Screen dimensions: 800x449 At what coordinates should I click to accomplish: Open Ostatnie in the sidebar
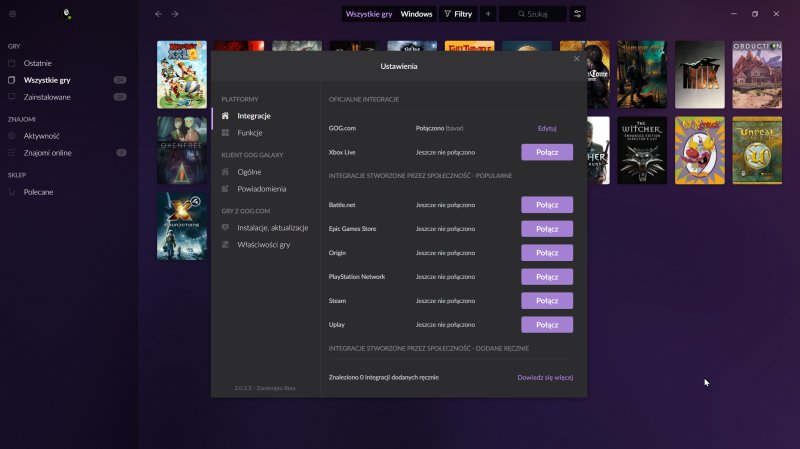(x=37, y=63)
